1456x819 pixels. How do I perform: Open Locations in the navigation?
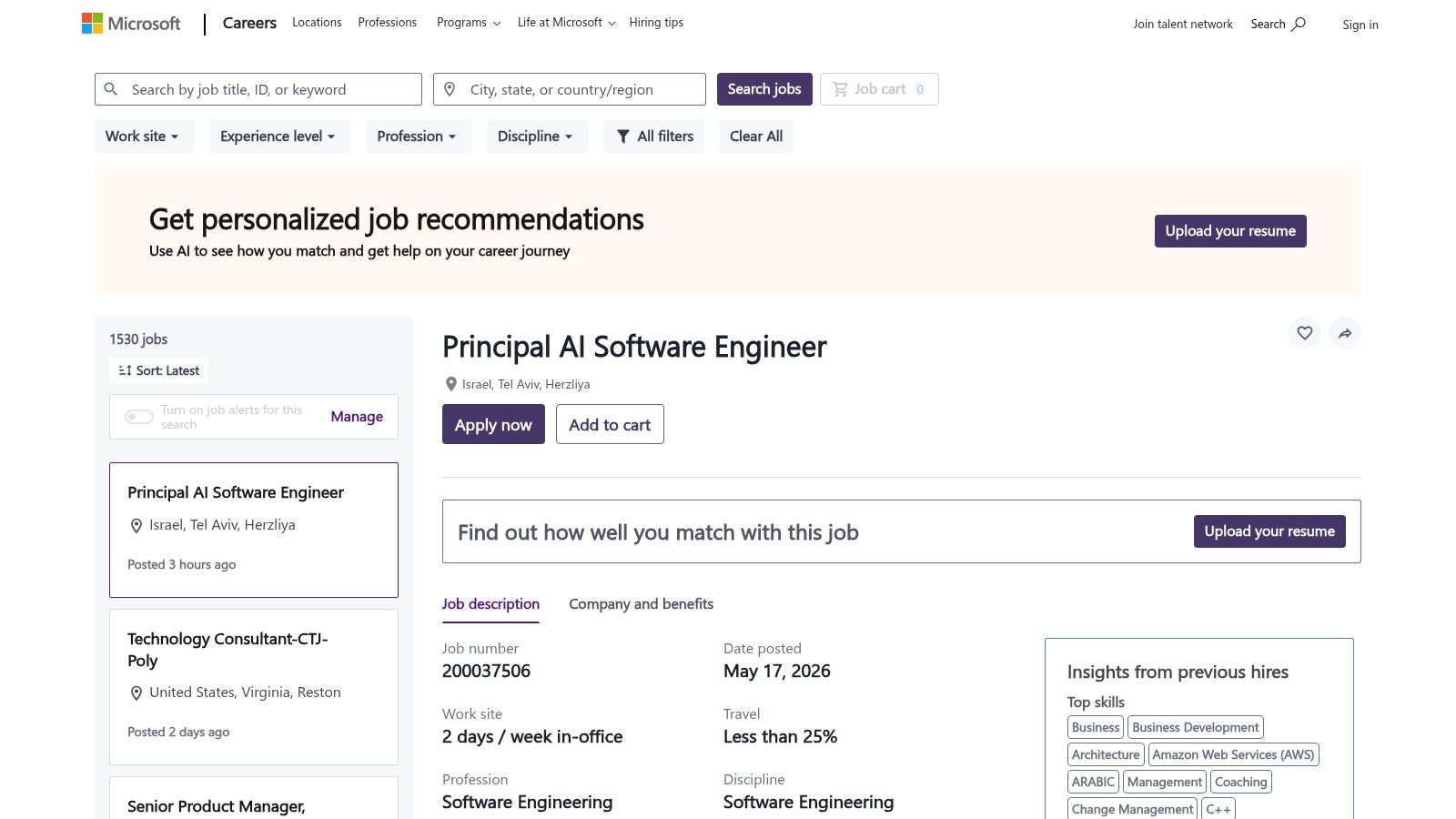pos(317,23)
